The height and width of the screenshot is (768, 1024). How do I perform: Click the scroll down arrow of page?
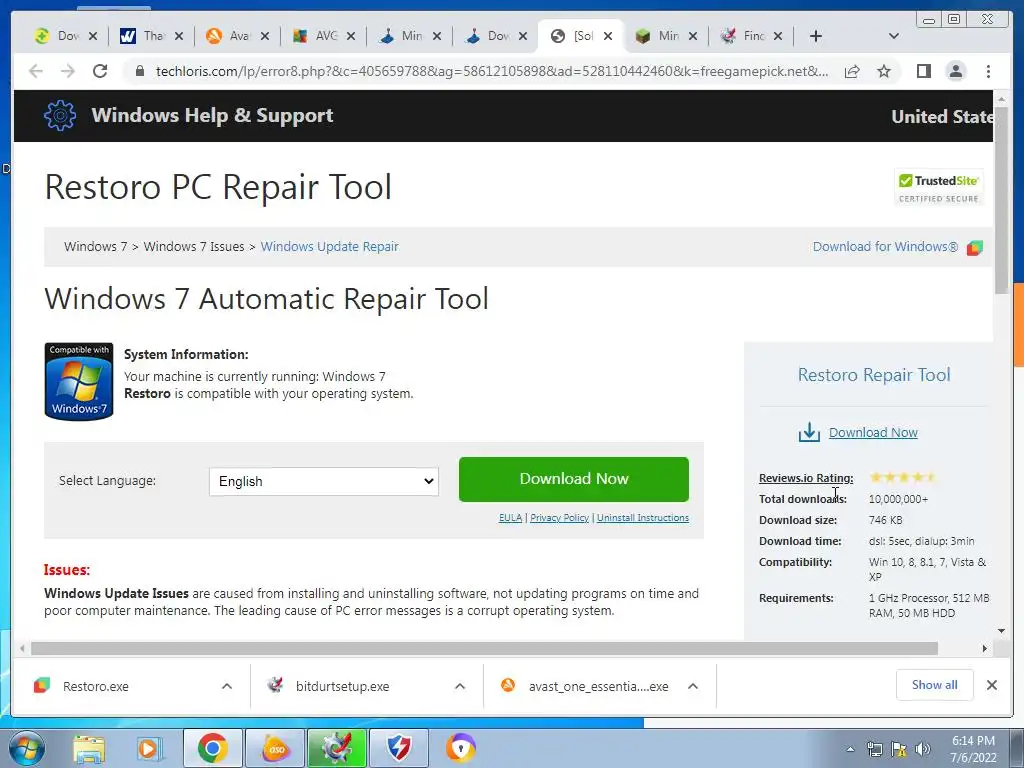pyautogui.click(x=1001, y=631)
